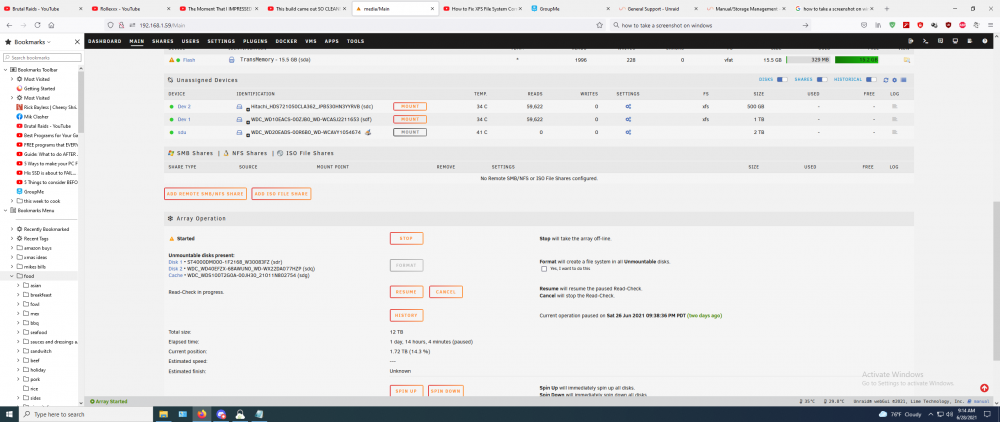The image size is (1000, 422).
Task: Toggle the DISKS switch
Action: (782, 80)
